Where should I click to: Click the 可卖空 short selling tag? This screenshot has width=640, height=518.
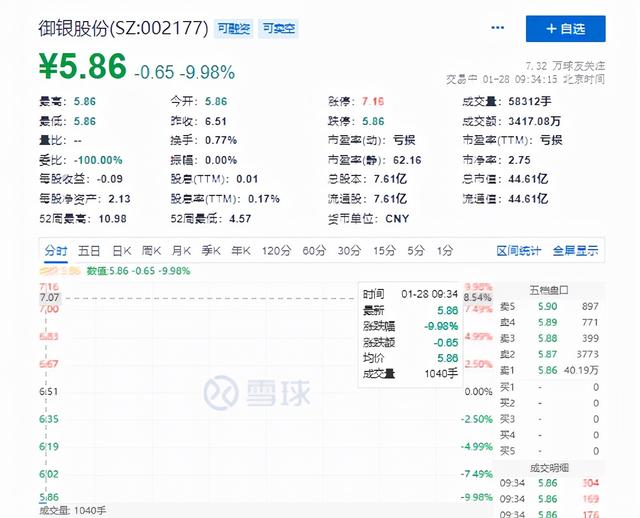[278, 29]
